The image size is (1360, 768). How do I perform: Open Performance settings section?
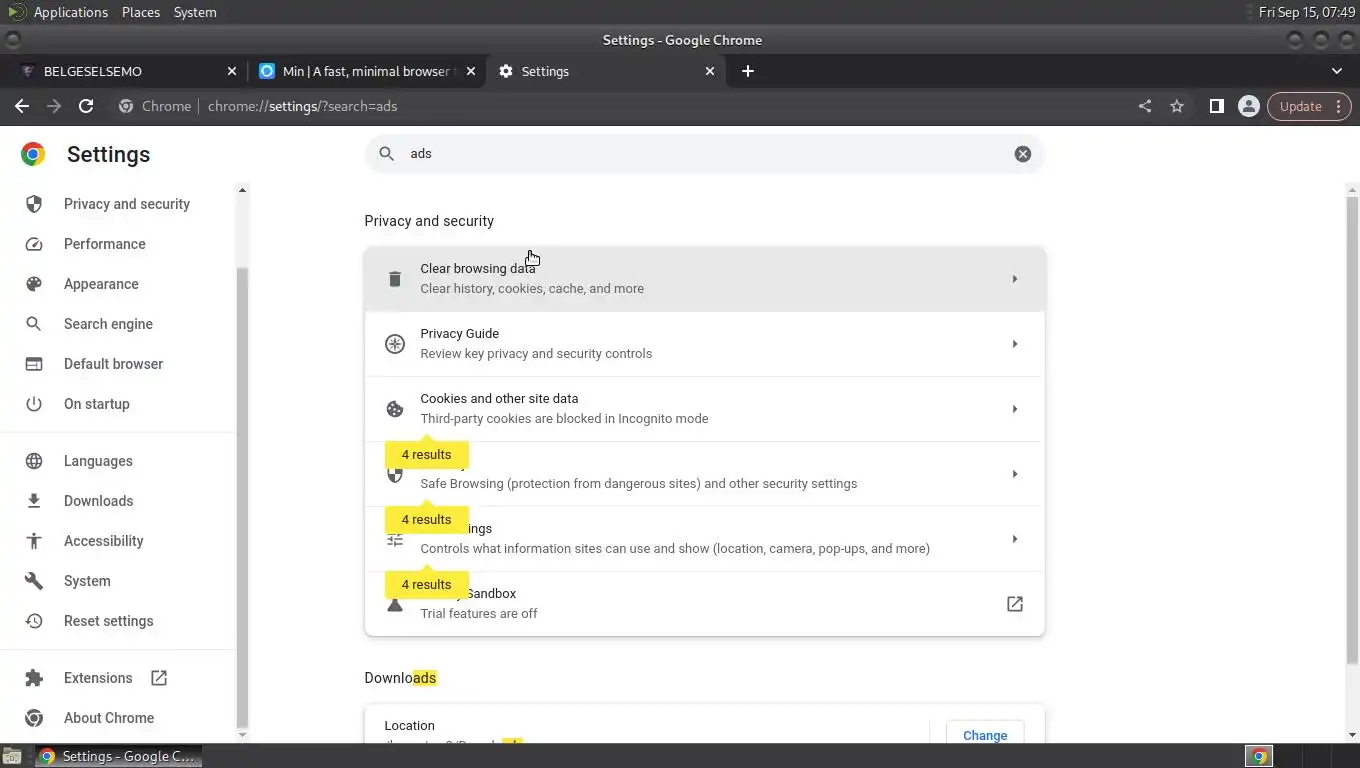[x=104, y=244]
